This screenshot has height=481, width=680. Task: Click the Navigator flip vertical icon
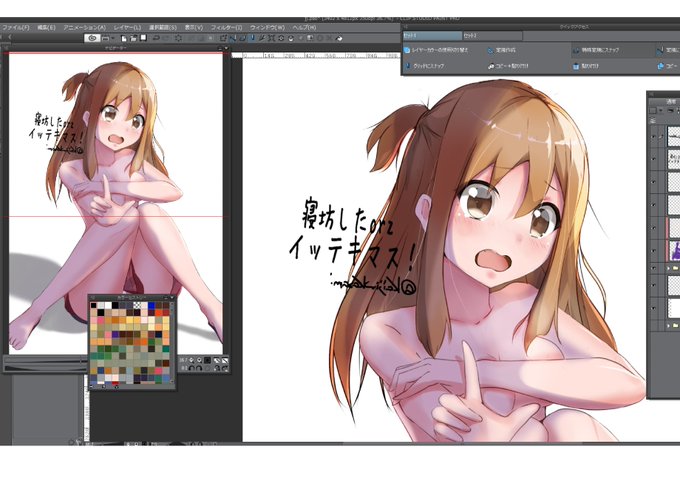[x=225, y=368]
